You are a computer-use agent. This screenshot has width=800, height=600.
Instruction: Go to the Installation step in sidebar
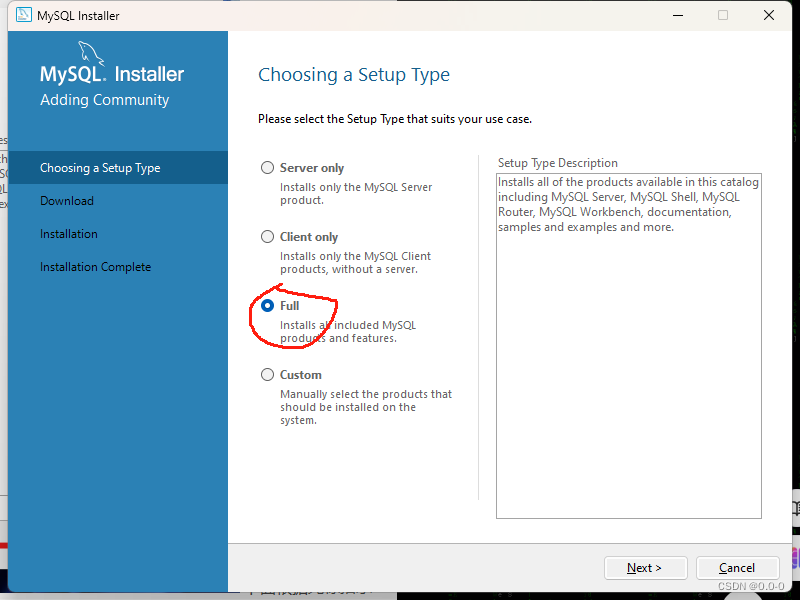69,234
